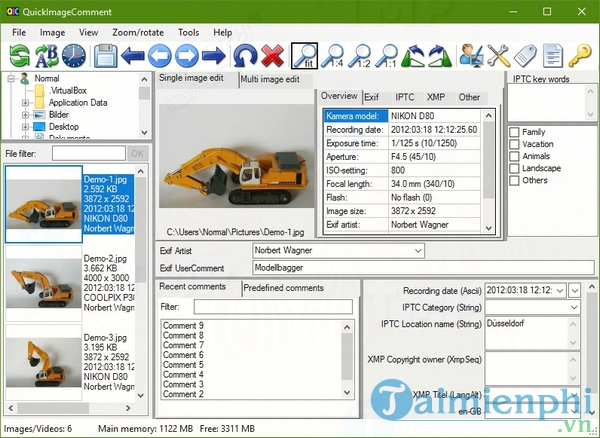
Task: Click the green refresh arrows icon
Action: coord(19,55)
